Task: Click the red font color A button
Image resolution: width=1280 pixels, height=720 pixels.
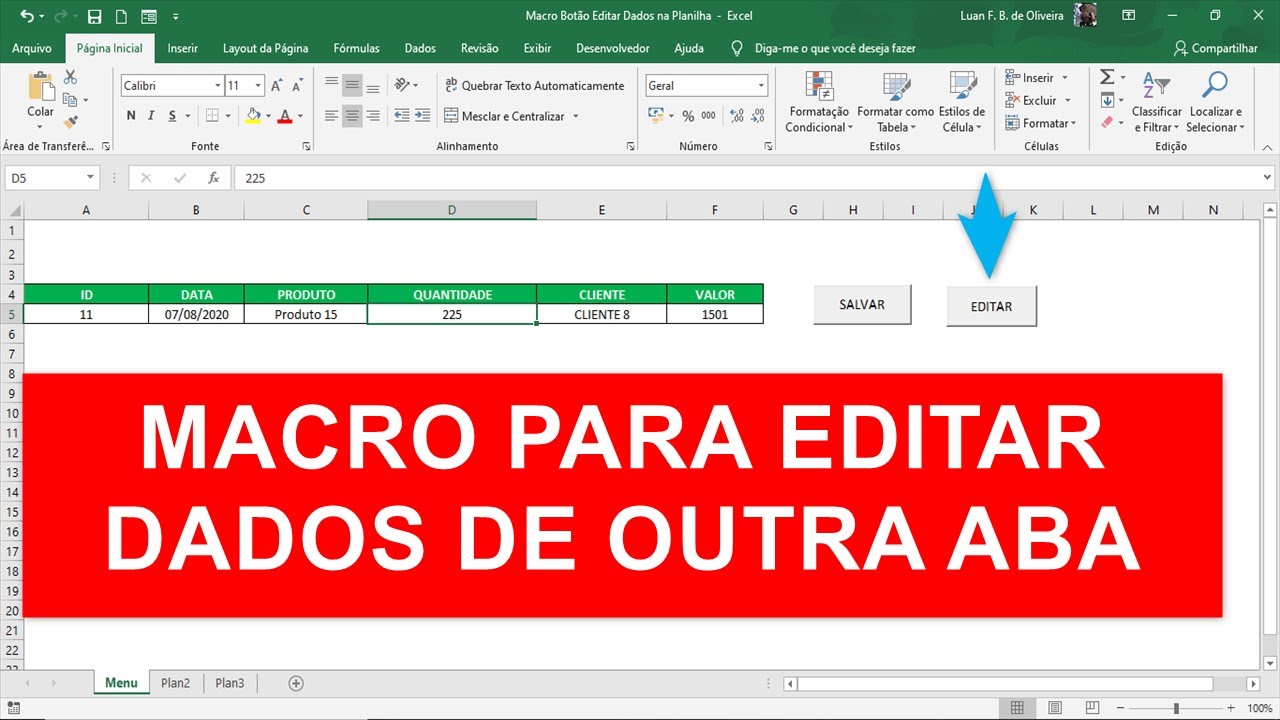Action: [285, 116]
